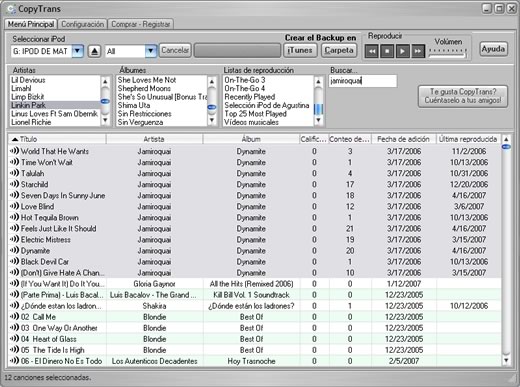The width and height of the screenshot is (520, 387).
Task: Click Te gusta CopyTrans button
Action: (x=463, y=96)
